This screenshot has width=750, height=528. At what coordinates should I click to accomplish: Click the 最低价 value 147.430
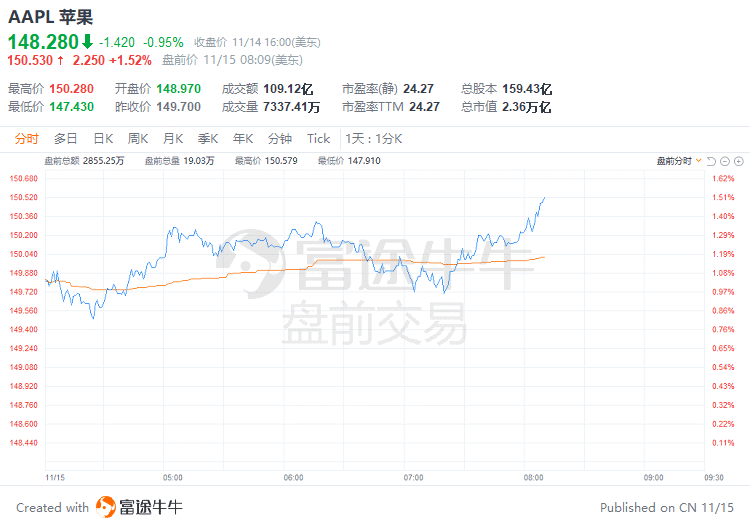[71, 107]
